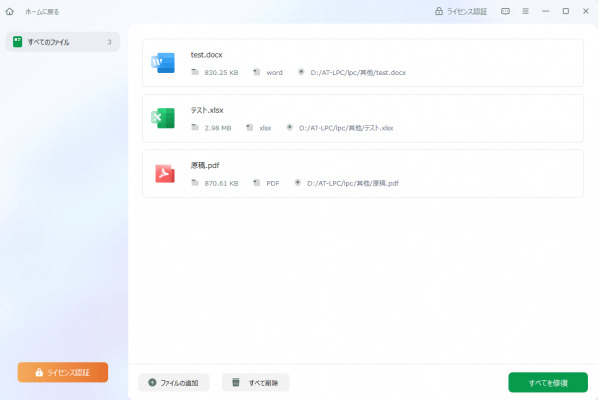The height and width of the screenshot is (400, 598).
Task: Click the PDF icon for 原稿.pdf
Action: click(165, 173)
